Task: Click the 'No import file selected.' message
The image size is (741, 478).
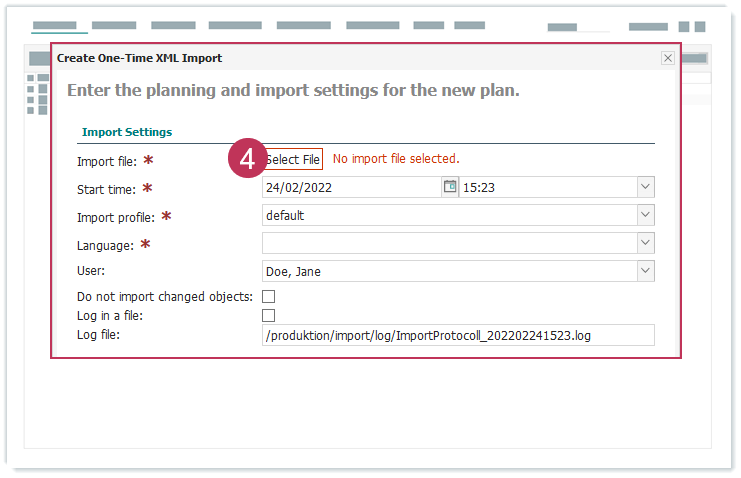Action: [x=396, y=159]
